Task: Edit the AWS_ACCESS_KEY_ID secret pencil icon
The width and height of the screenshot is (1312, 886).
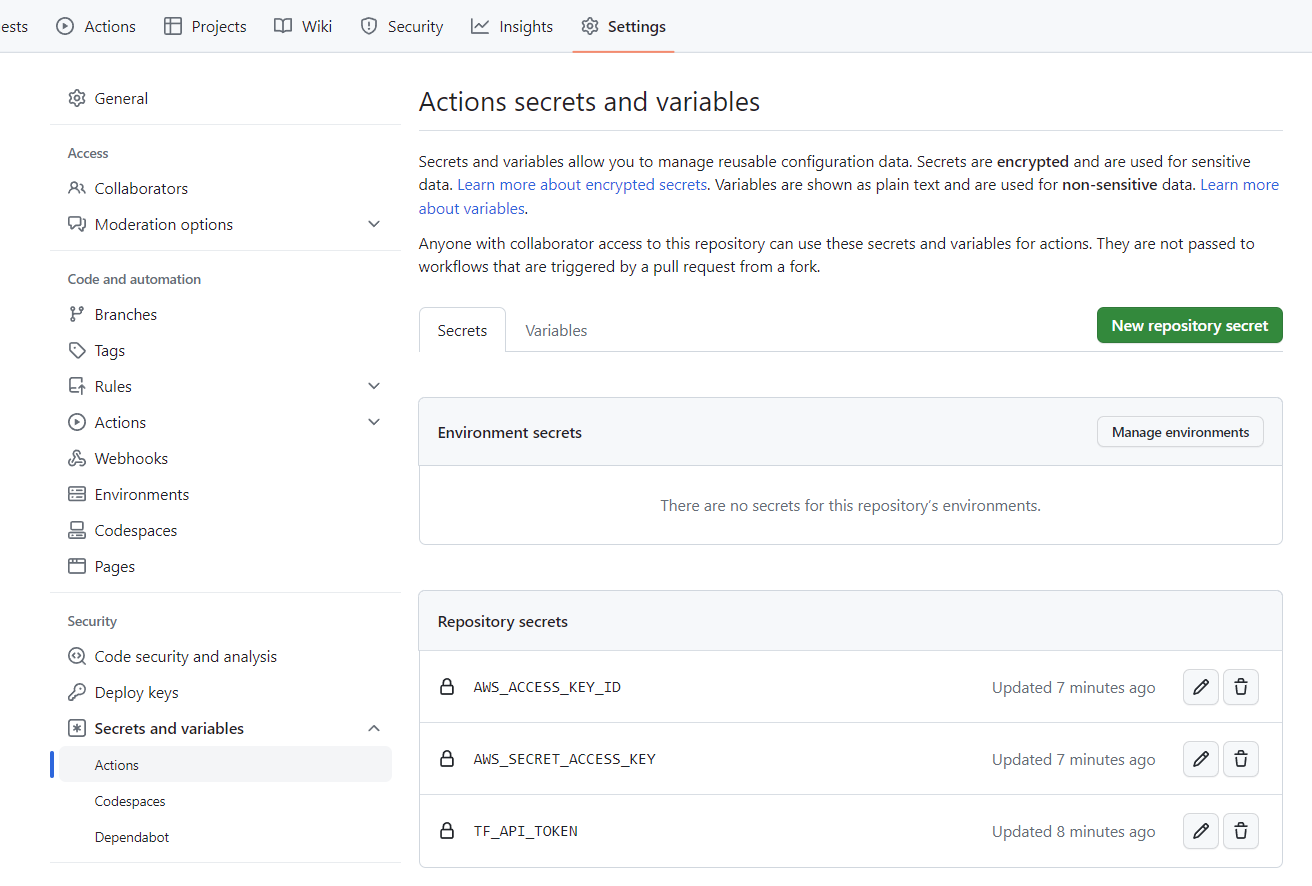Action: click(1201, 687)
